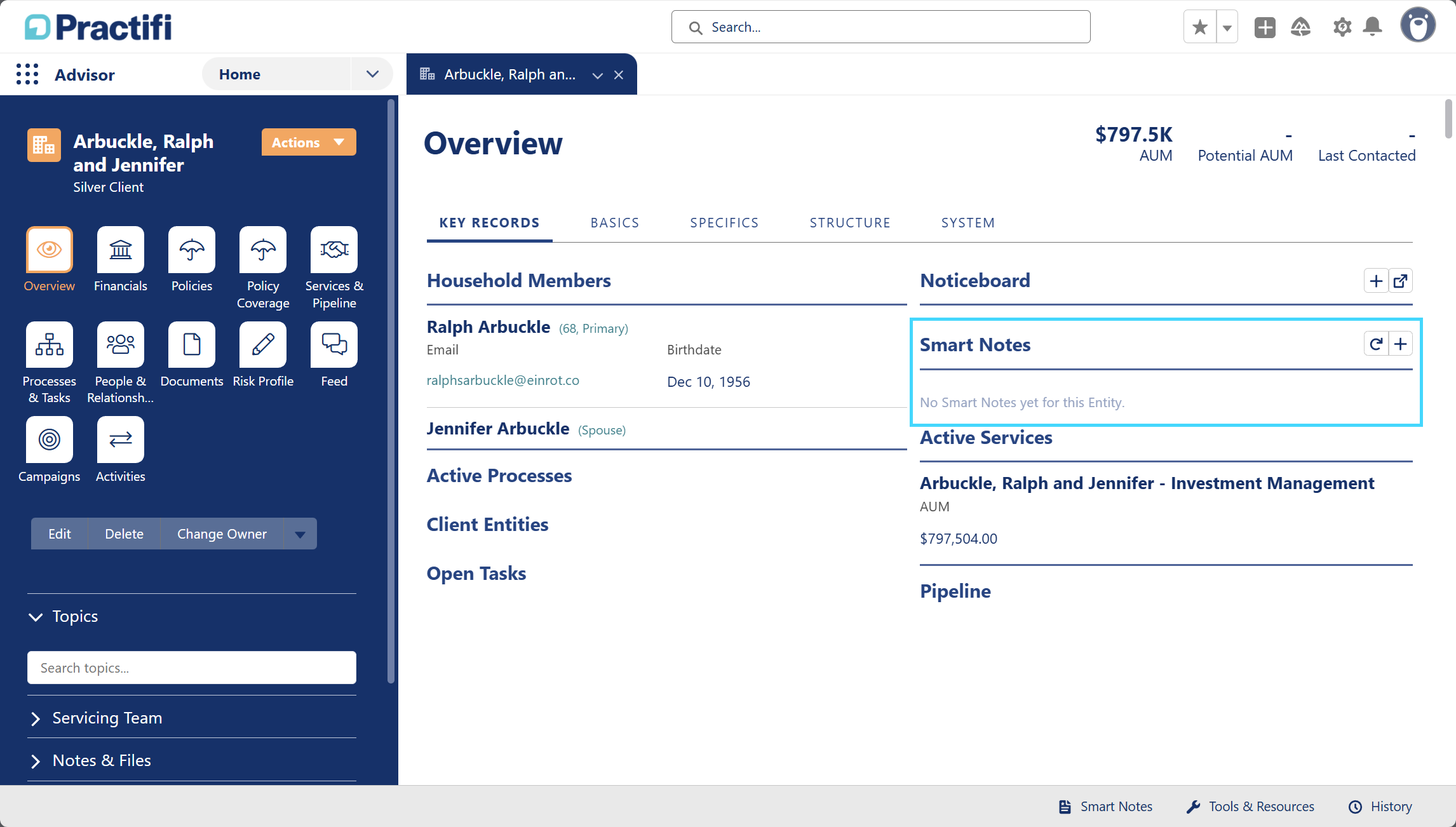This screenshot has height=827, width=1456.
Task: Close the Arbuckle, Ralph workspace tab
Action: 619,75
